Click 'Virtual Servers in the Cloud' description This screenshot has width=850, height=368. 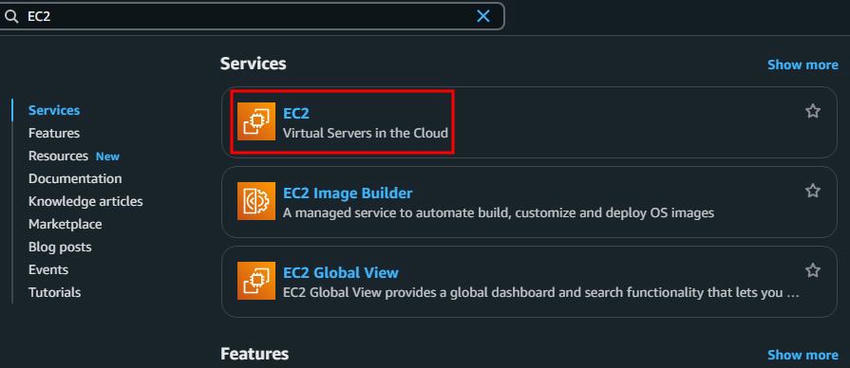point(365,132)
